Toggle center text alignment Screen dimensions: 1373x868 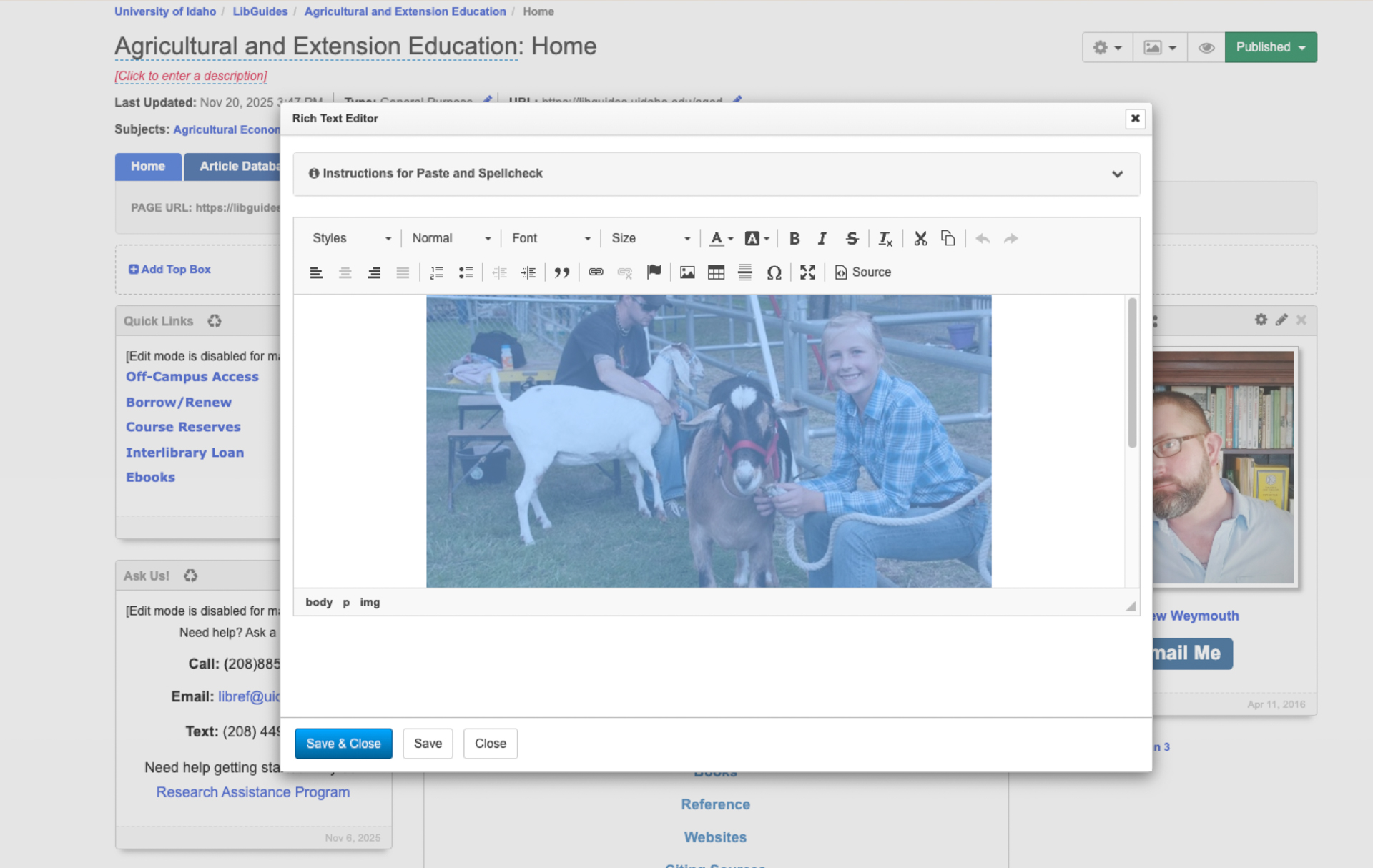point(345,272)
